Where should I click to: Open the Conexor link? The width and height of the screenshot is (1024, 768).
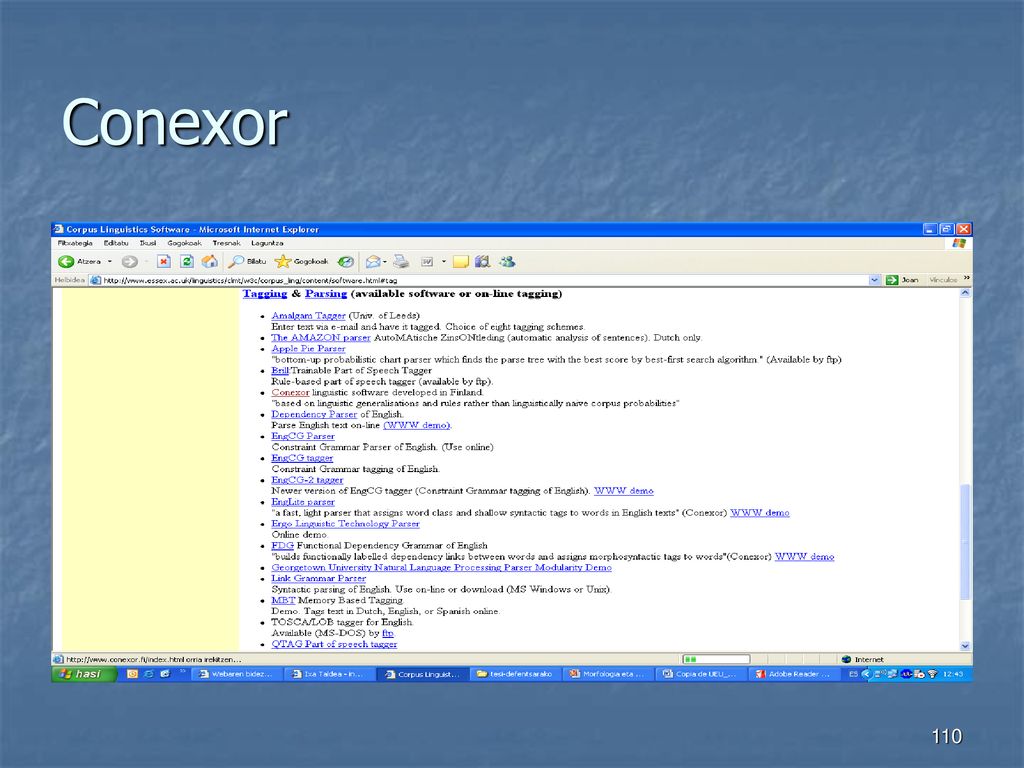290,392
